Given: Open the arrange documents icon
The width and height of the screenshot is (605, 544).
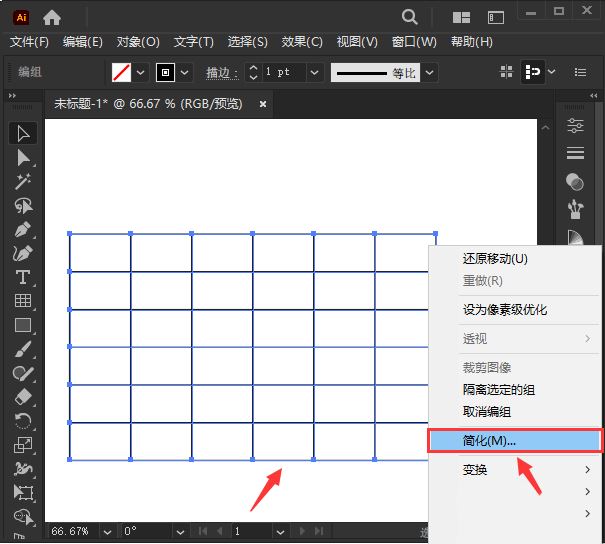Looking at the screenshot, I should (461, 18).
